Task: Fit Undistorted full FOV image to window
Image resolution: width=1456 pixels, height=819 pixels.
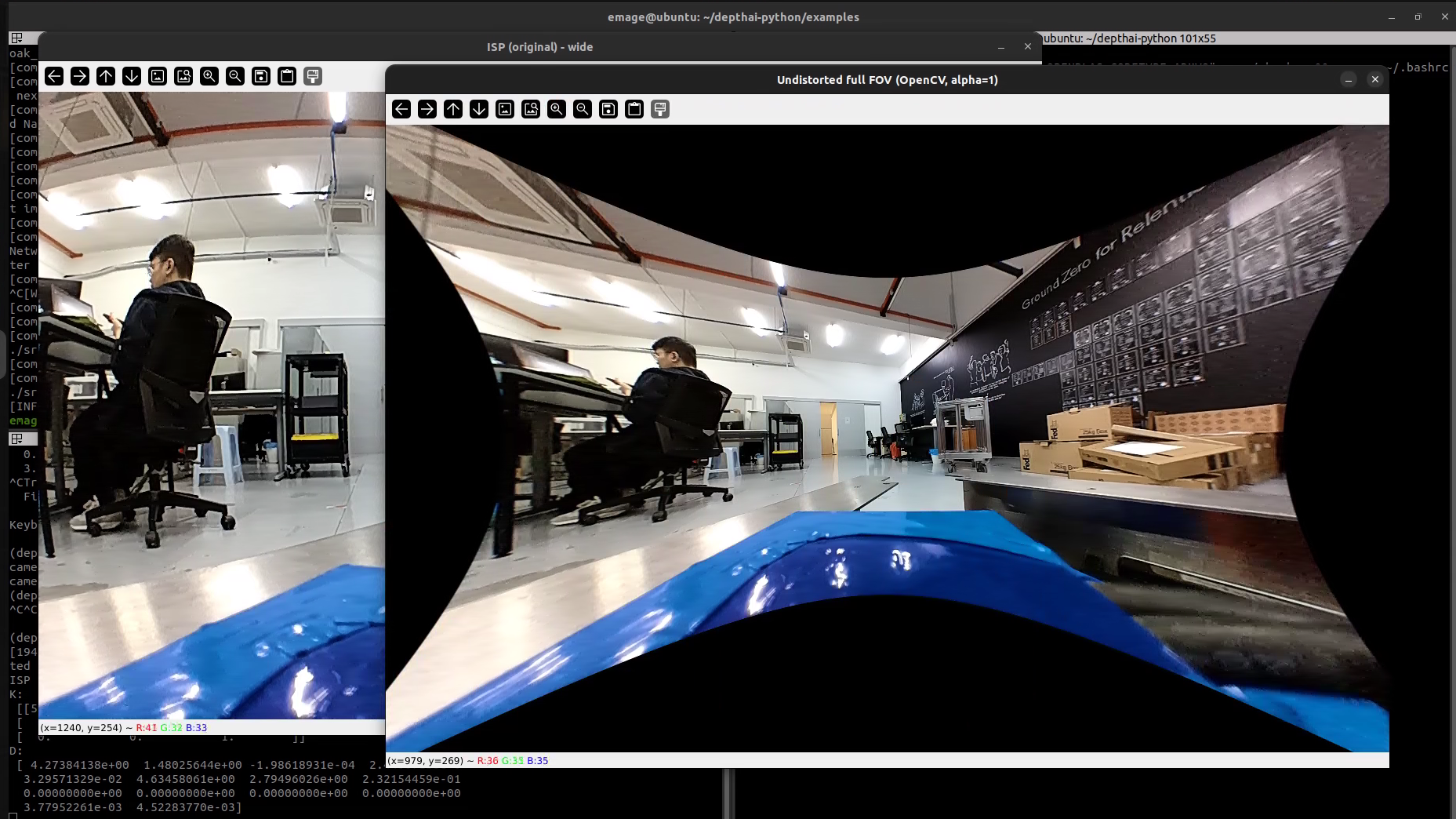Action: point(531,109)
